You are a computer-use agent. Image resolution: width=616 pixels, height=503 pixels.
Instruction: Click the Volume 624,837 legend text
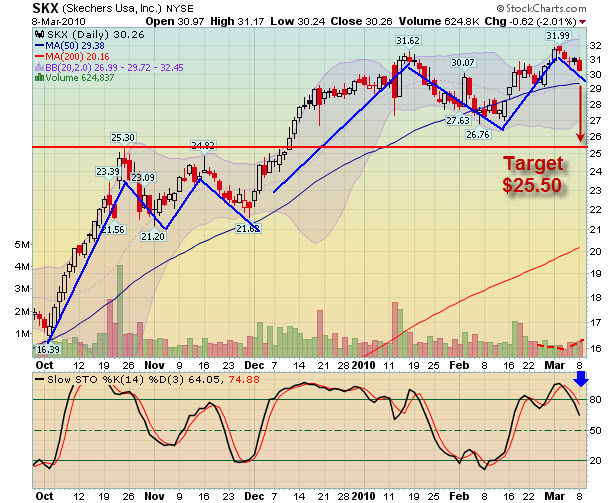pos(79,78)
